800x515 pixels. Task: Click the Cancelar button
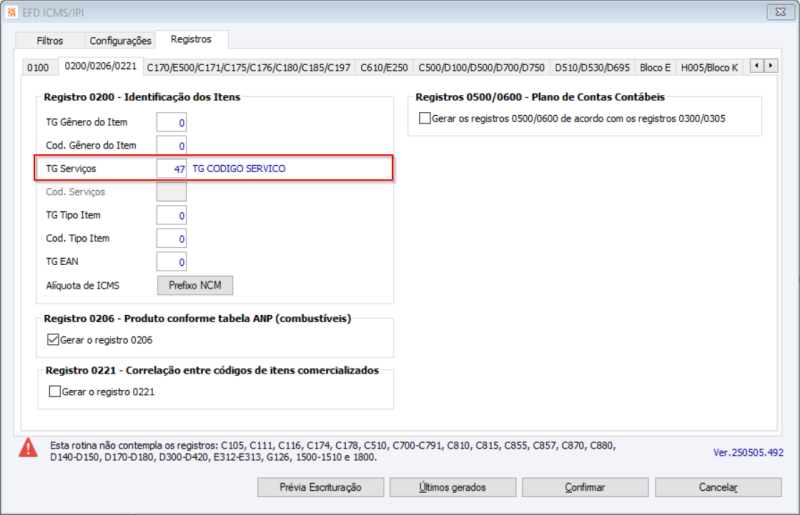pos(718,487)
